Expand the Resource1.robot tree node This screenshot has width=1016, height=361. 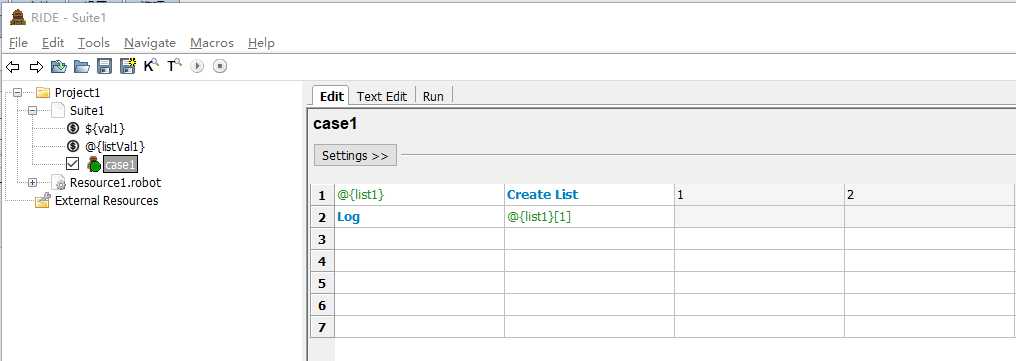32,183
